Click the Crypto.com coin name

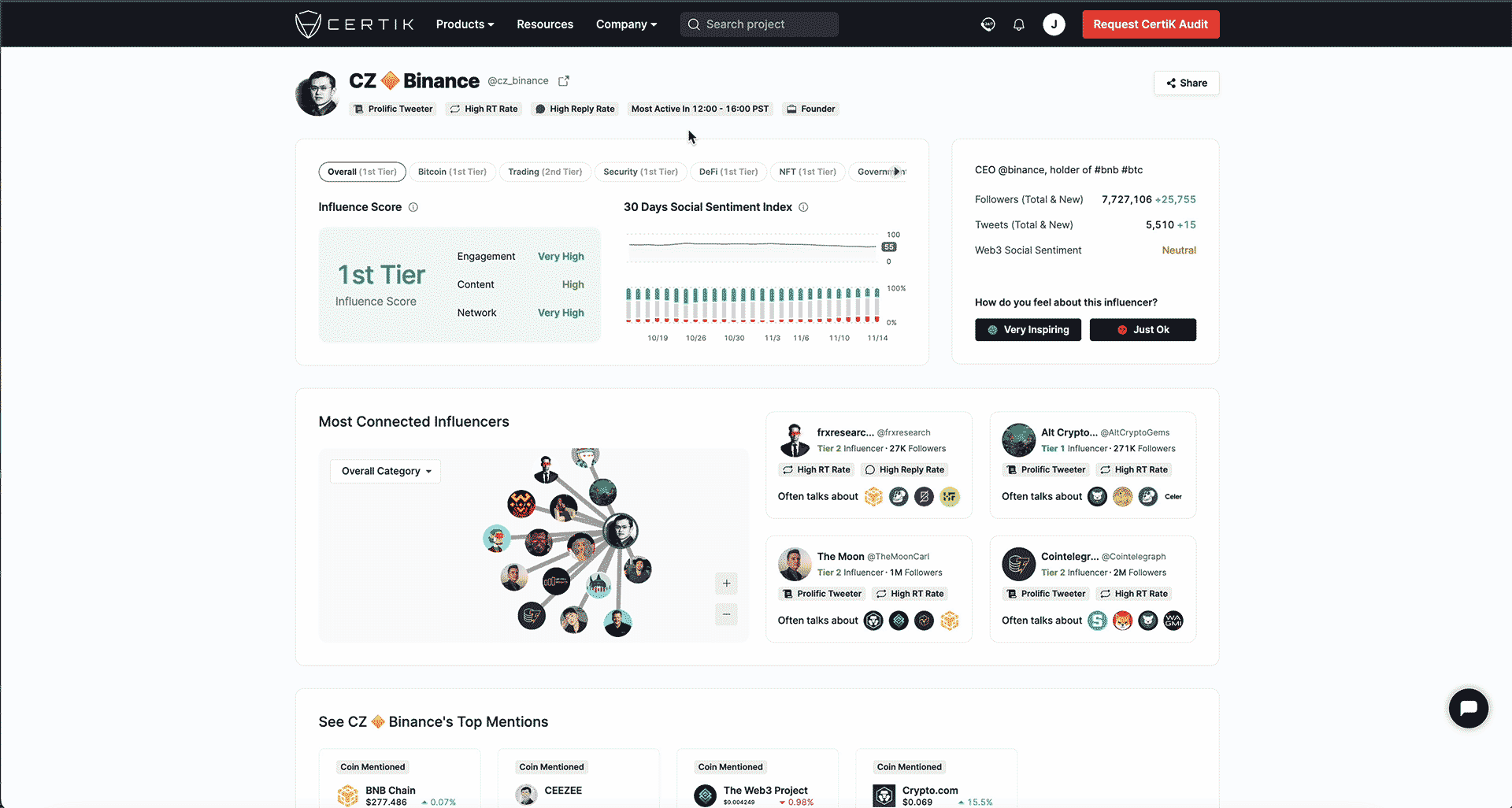(x=930, y=791)
